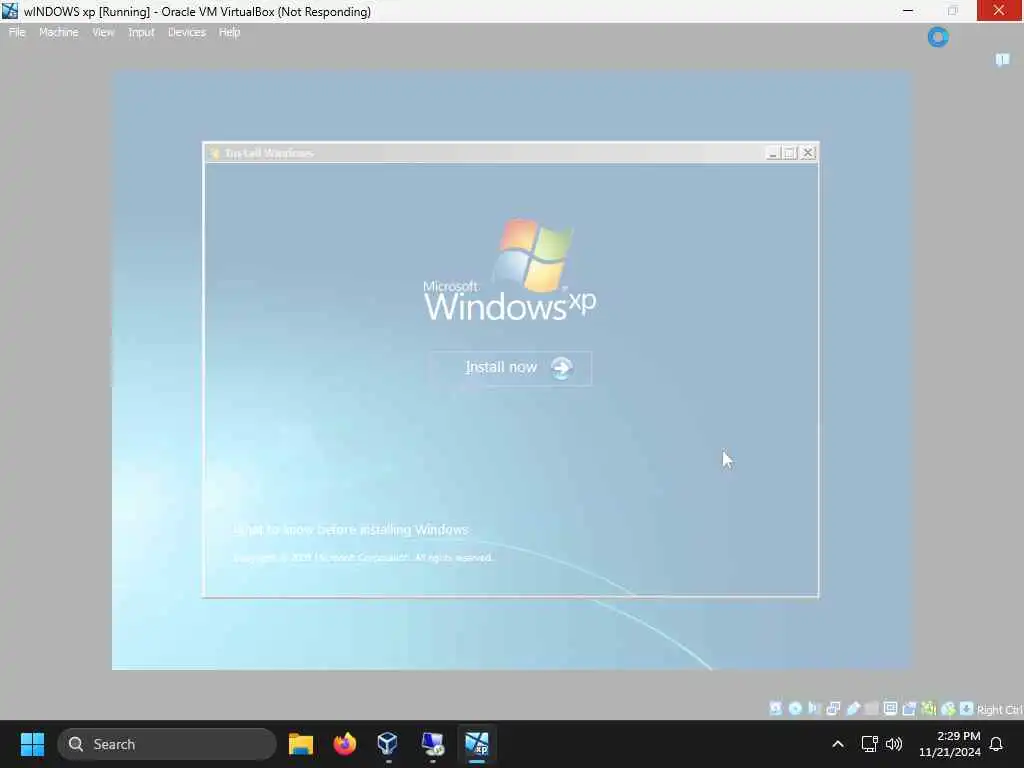Close the VirtualBox VM window
The width and height of the screenshot is (1024, 768).
[999, 11]
